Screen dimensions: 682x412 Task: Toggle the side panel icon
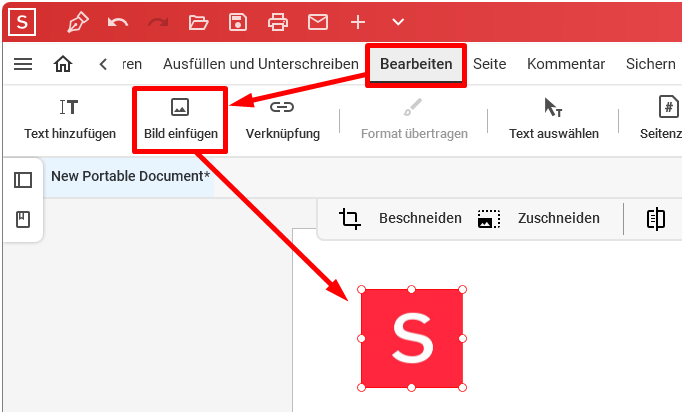23,180
